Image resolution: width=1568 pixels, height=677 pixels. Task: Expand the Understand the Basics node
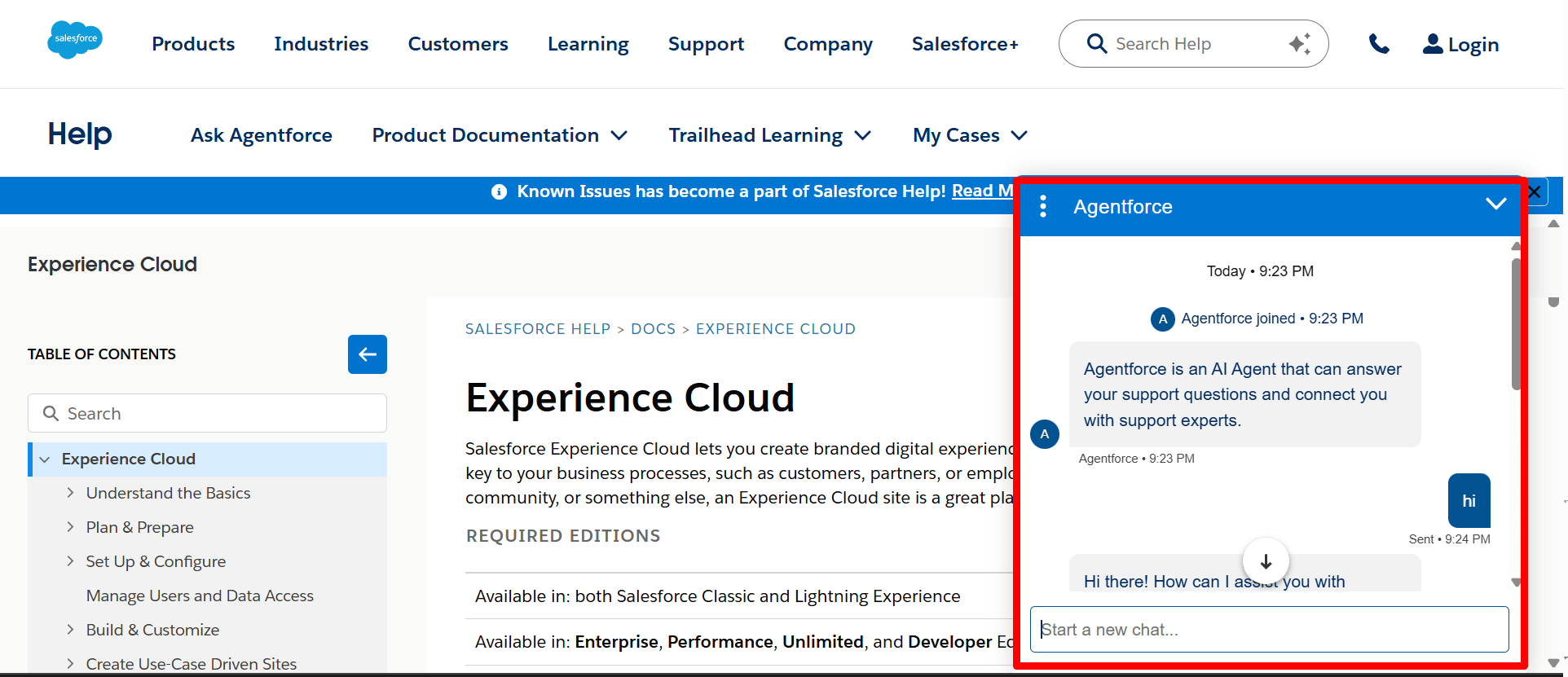tap(70, 493)
